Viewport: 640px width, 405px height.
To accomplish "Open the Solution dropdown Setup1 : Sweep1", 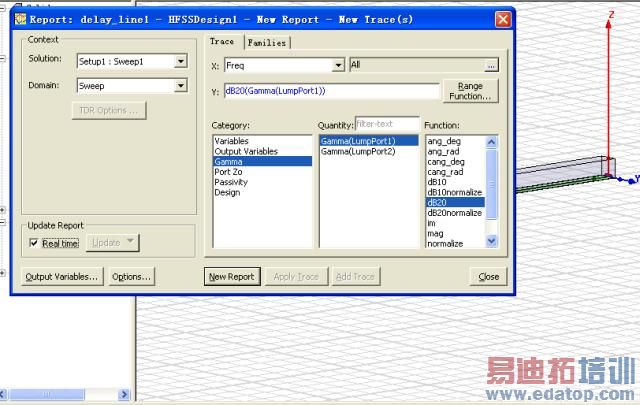I will (x=180, y=61).
